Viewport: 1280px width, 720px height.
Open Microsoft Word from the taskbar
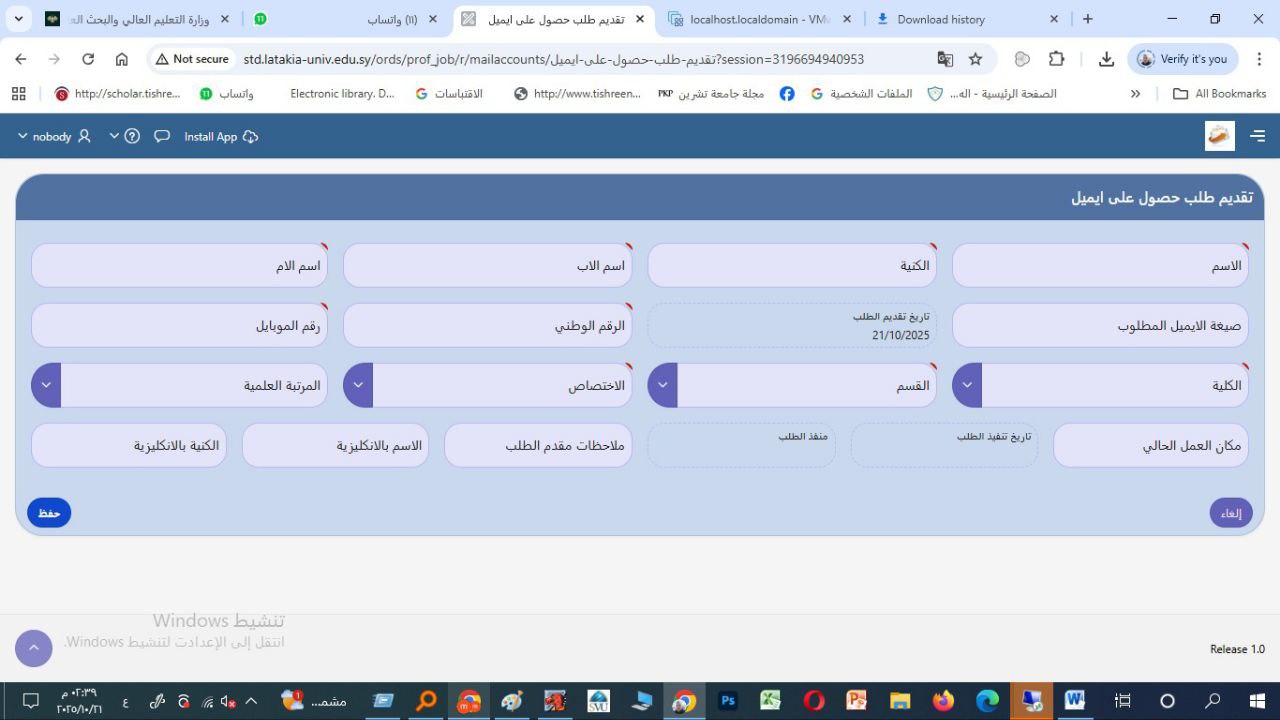1074,700
